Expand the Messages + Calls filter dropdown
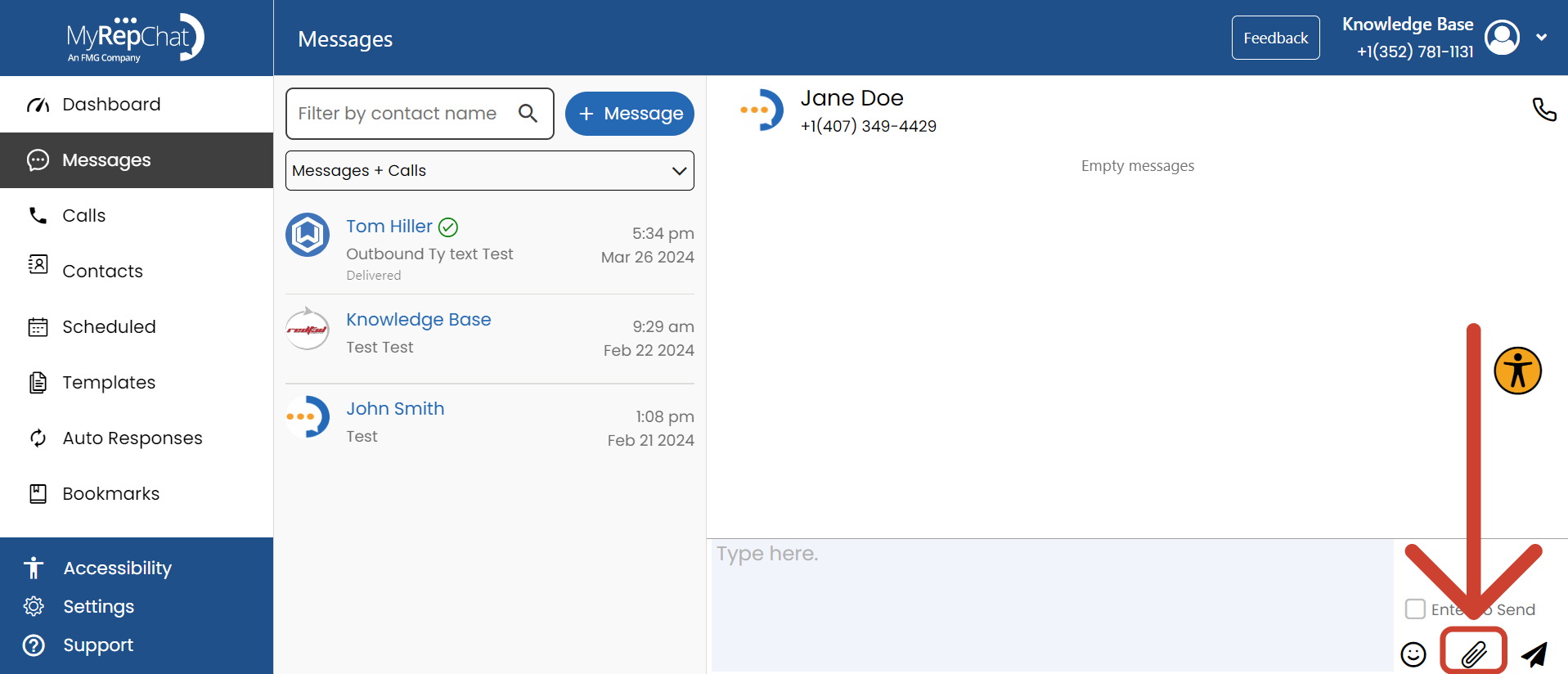 coord(489,170)
